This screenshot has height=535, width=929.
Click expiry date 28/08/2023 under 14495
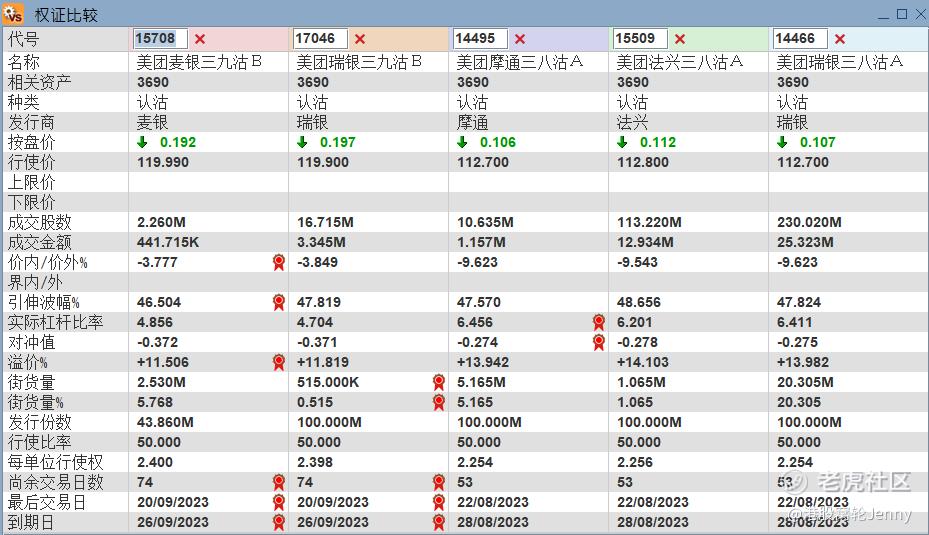[493, 523]
